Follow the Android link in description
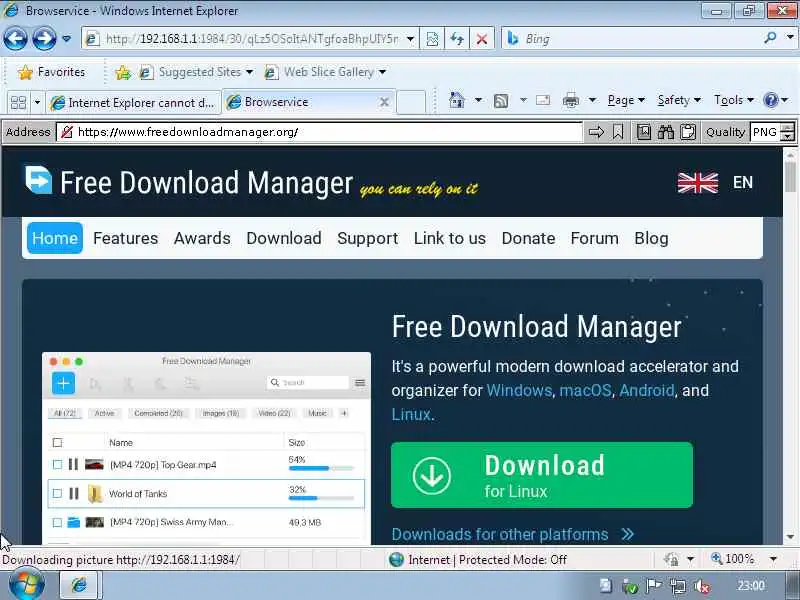Viewport: 800px width, 600px height. pos(646,390)
